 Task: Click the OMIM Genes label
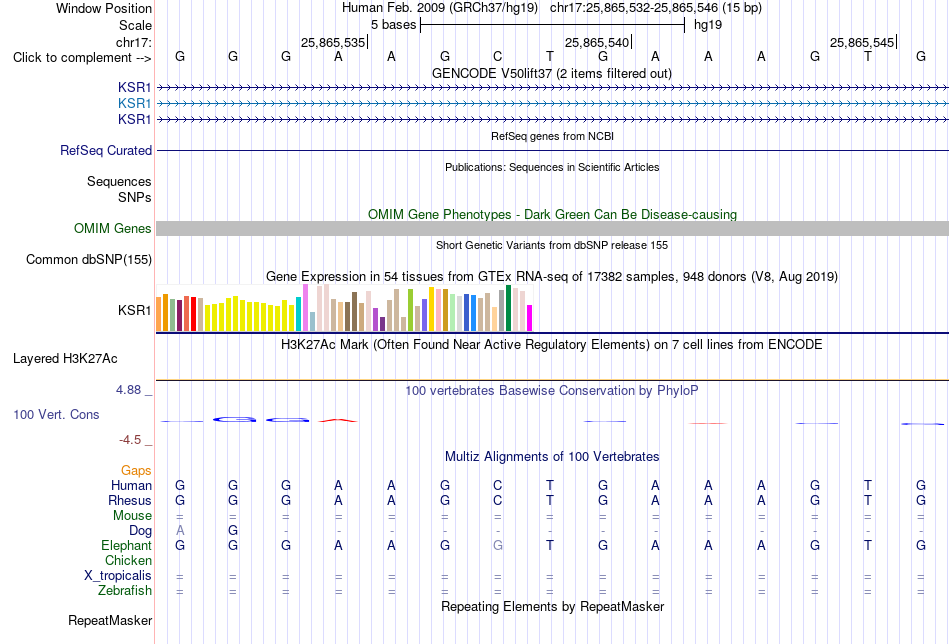point(113,228)
